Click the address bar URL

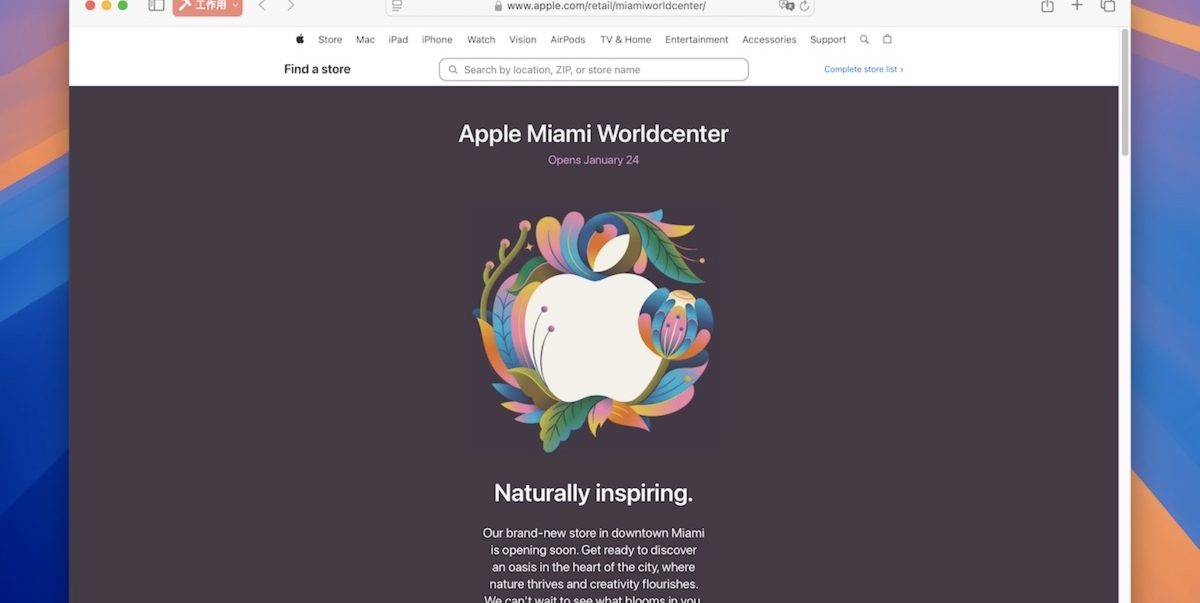coord(606,6)
